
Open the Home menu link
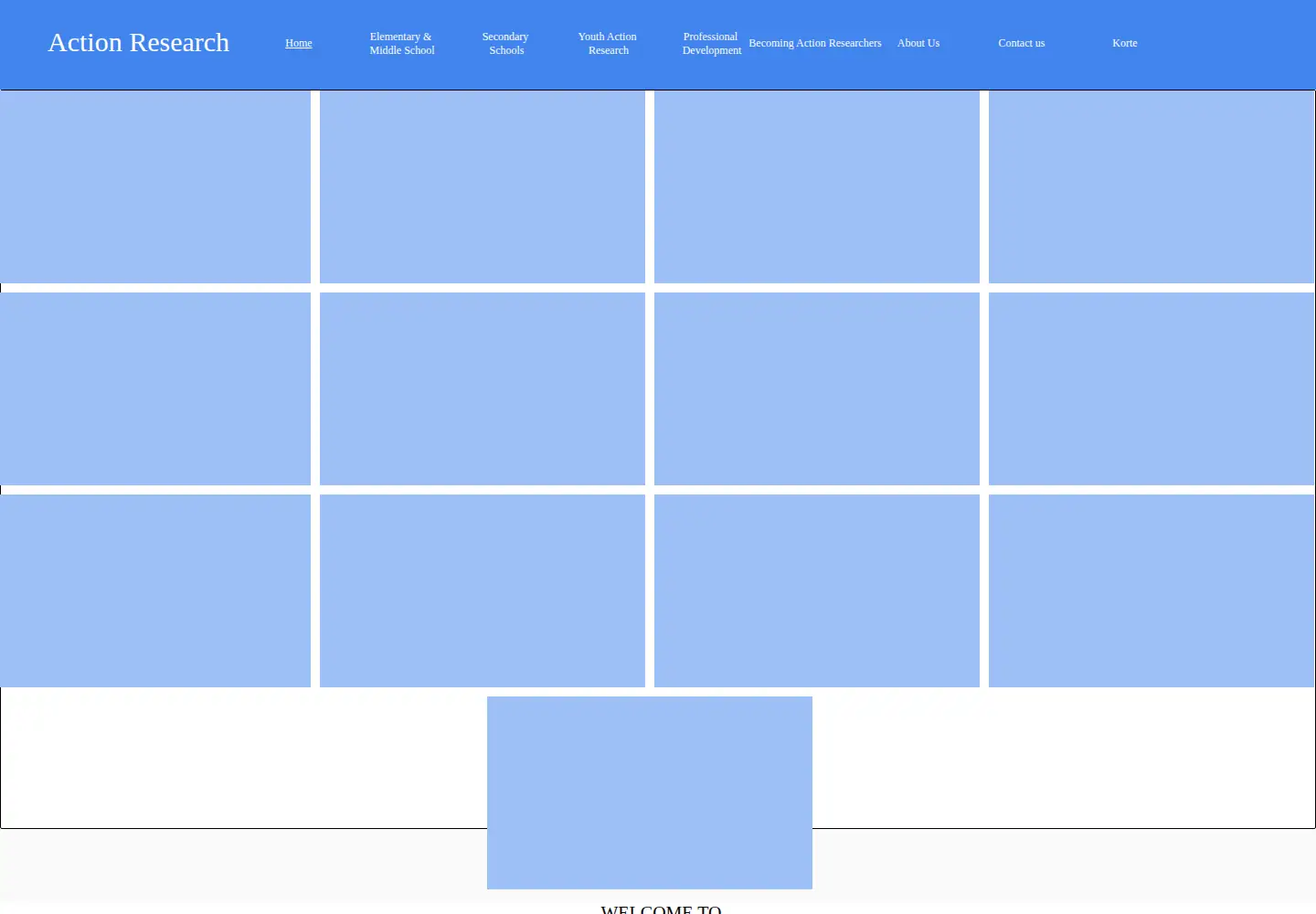[x=299, y=43]
